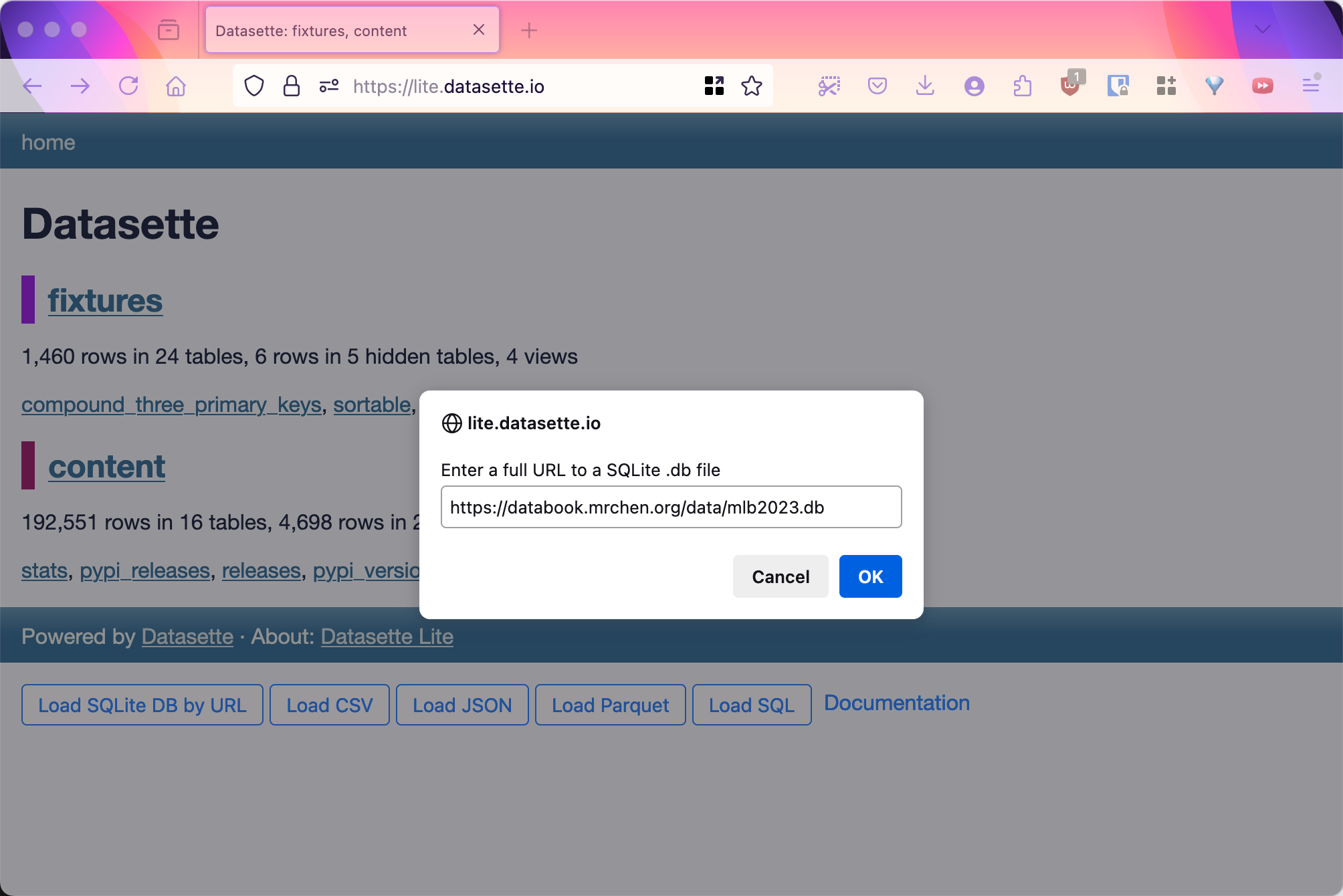The image size is (1343, 896).
Task: Open site permissions settings icon
Action: (329, 86)
